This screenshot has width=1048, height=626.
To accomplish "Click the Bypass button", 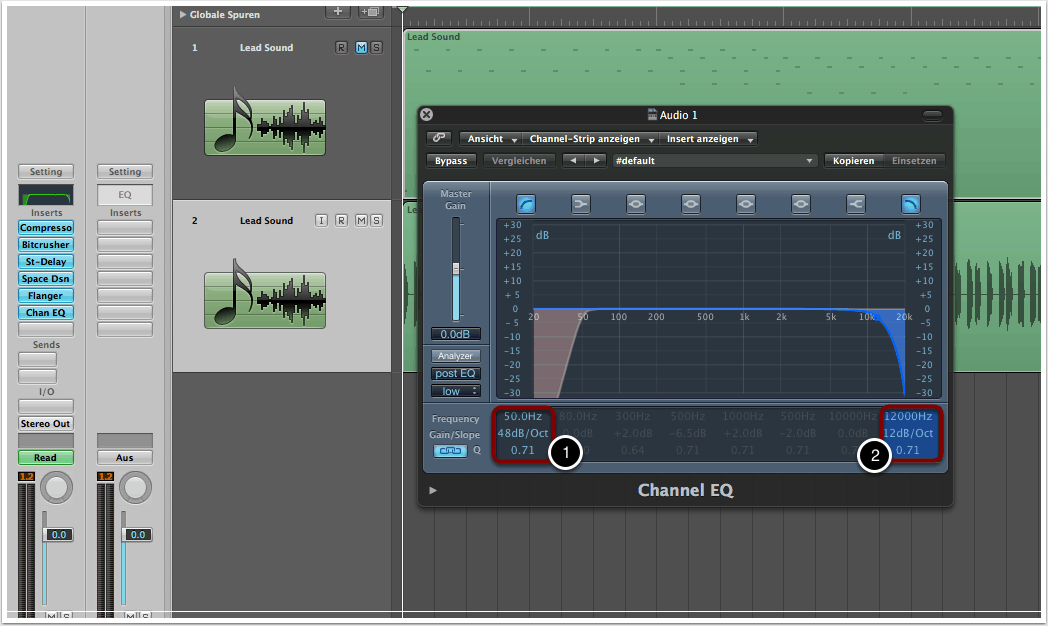I will [452, 161].
